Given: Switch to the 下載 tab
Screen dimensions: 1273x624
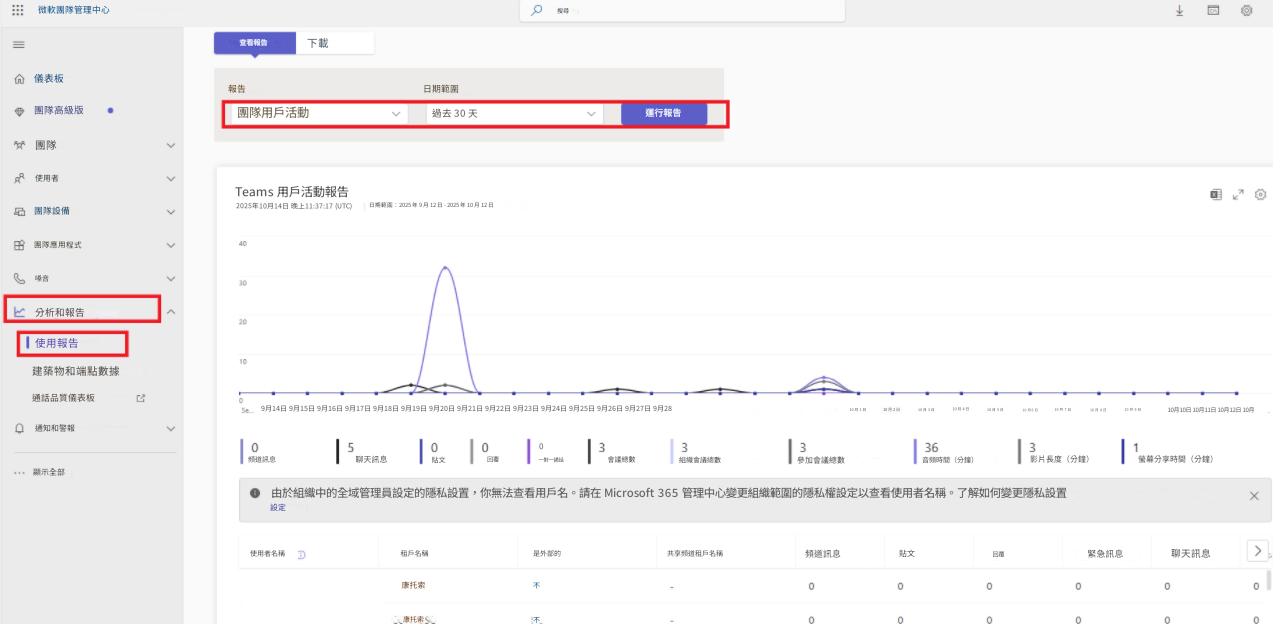Looking at the screenshot, I should (335, 43).
